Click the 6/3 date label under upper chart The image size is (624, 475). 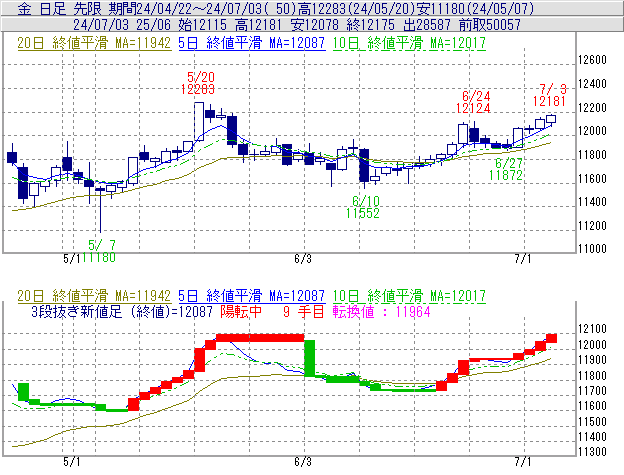303,259
